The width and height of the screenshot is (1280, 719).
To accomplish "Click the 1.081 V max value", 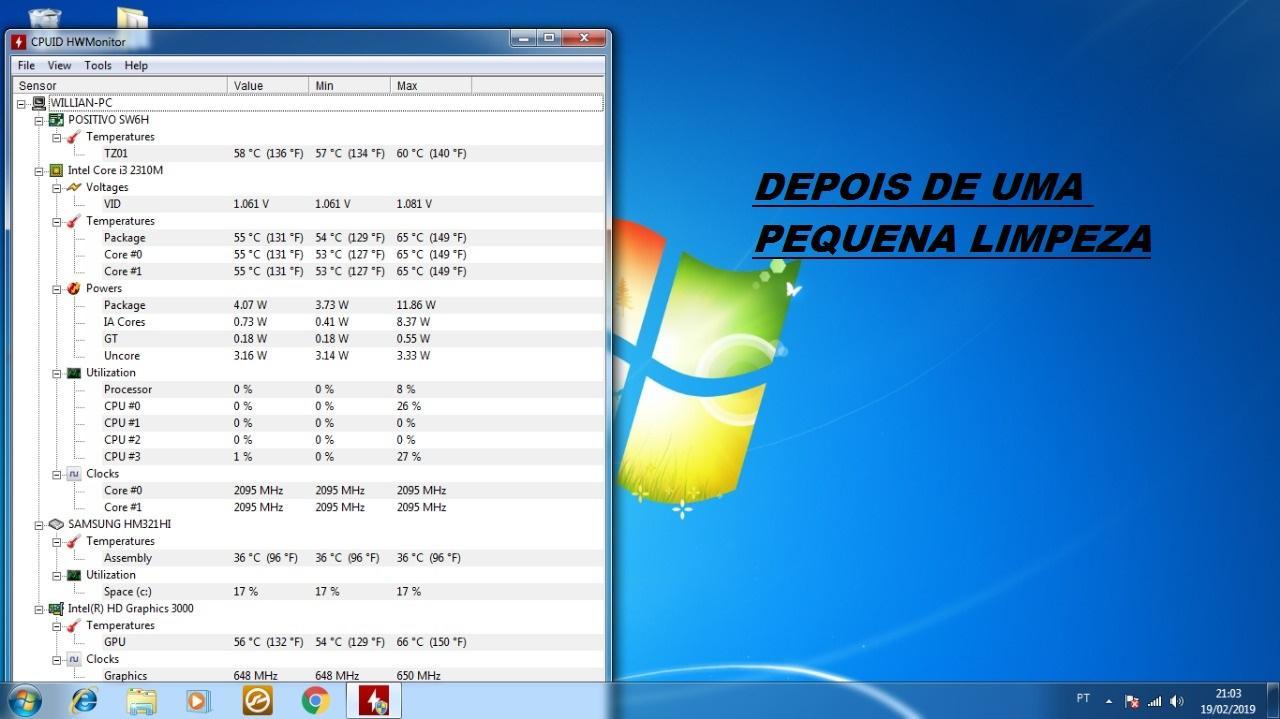I will pos(414,204).
